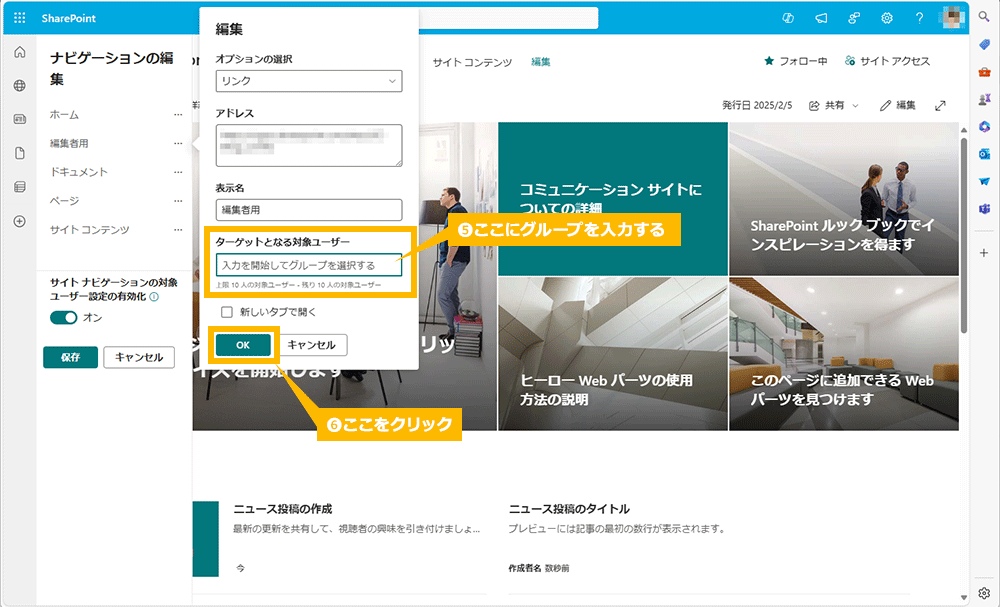
Task: Click the target audience group input field
Action: pos(309,265)
